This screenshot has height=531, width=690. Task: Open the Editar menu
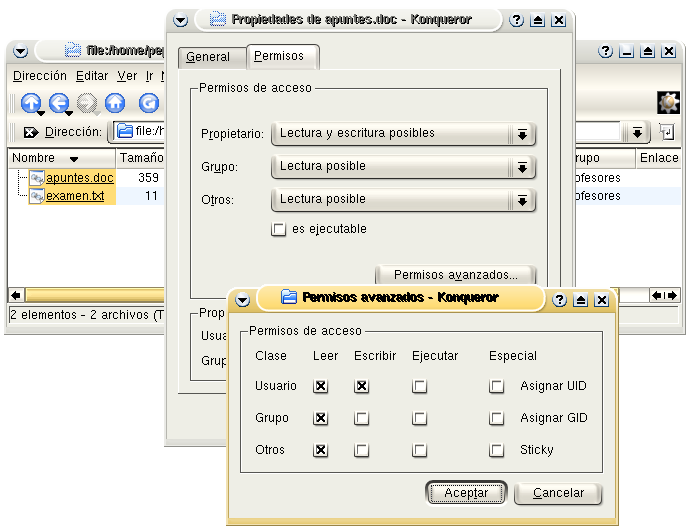pyautogui.click(x=92, y=76)
